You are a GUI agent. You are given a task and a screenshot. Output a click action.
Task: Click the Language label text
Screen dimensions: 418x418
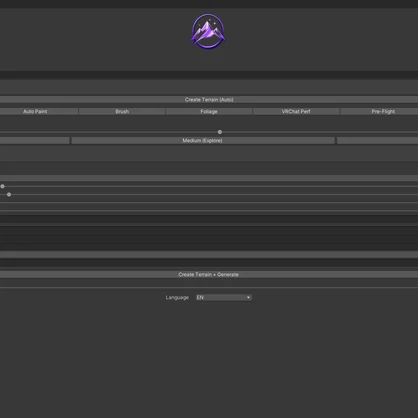[x=177, y=297]
